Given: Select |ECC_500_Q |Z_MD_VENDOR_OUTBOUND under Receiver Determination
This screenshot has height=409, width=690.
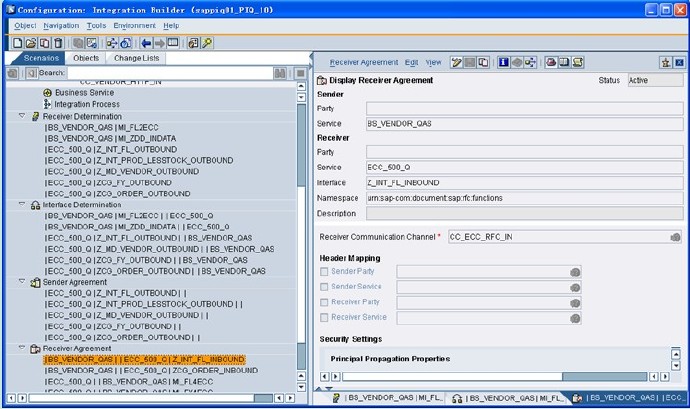Looking at the screenshot, I should point(121,171).
